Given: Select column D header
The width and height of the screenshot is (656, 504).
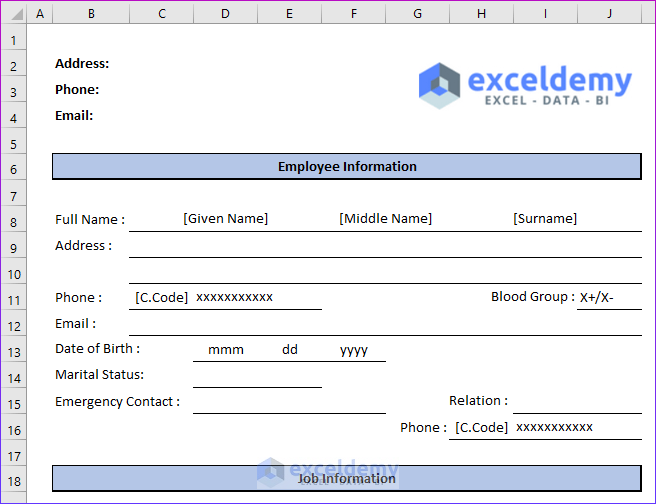Looking at the screenshot, I should click(x=226, y=14).
